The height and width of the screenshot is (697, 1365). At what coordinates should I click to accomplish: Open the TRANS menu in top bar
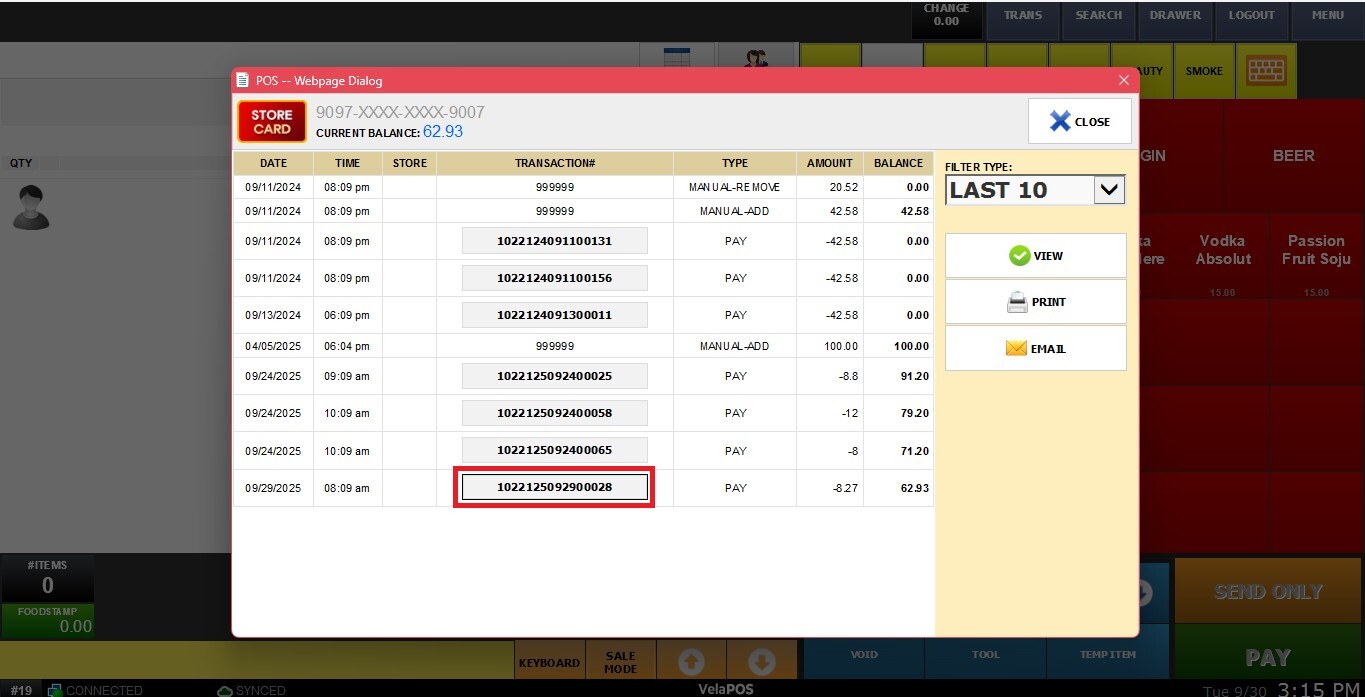[1022, 16]
